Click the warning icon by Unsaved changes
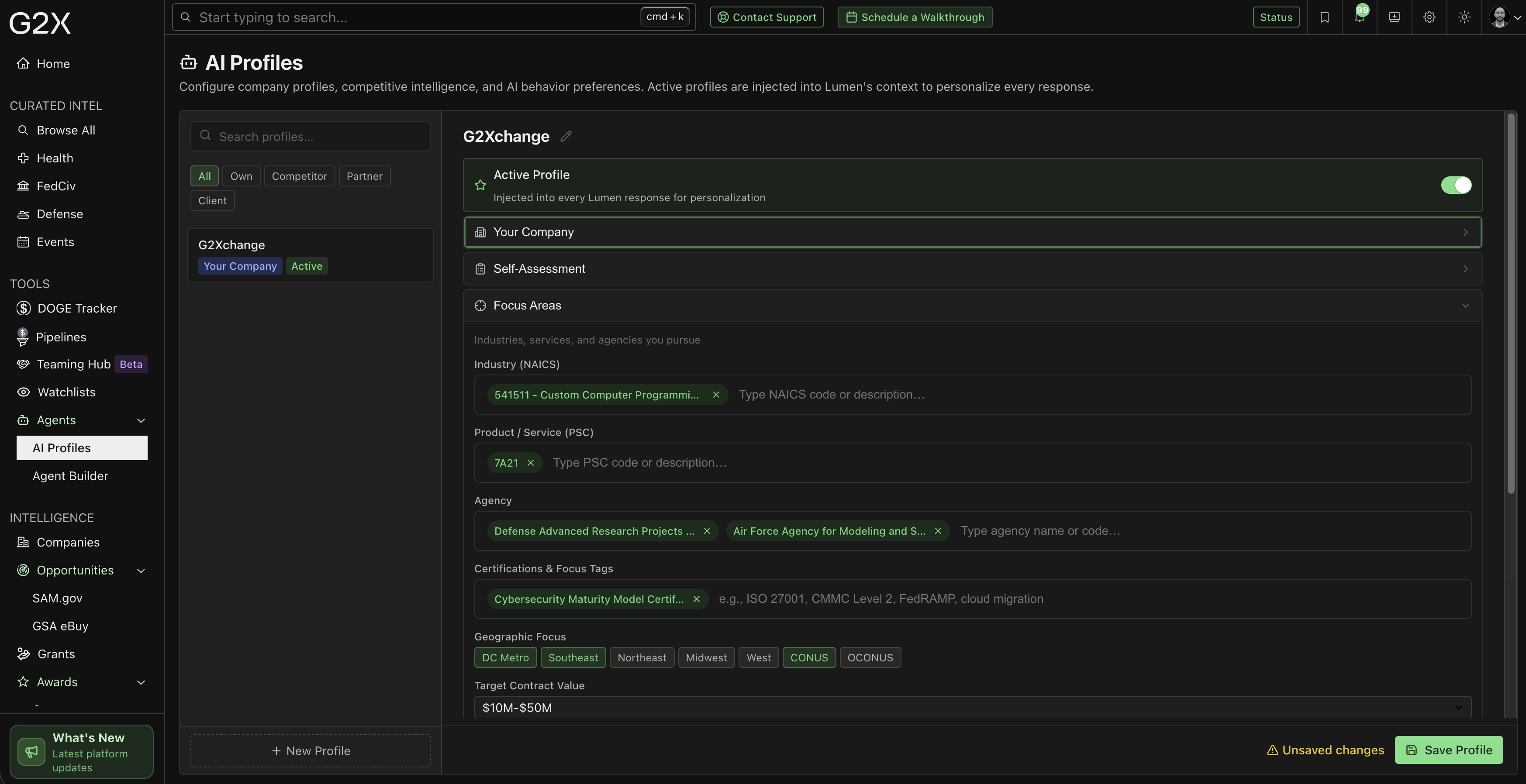The width and height of the screenshot is (1526, 784). 1272,750
